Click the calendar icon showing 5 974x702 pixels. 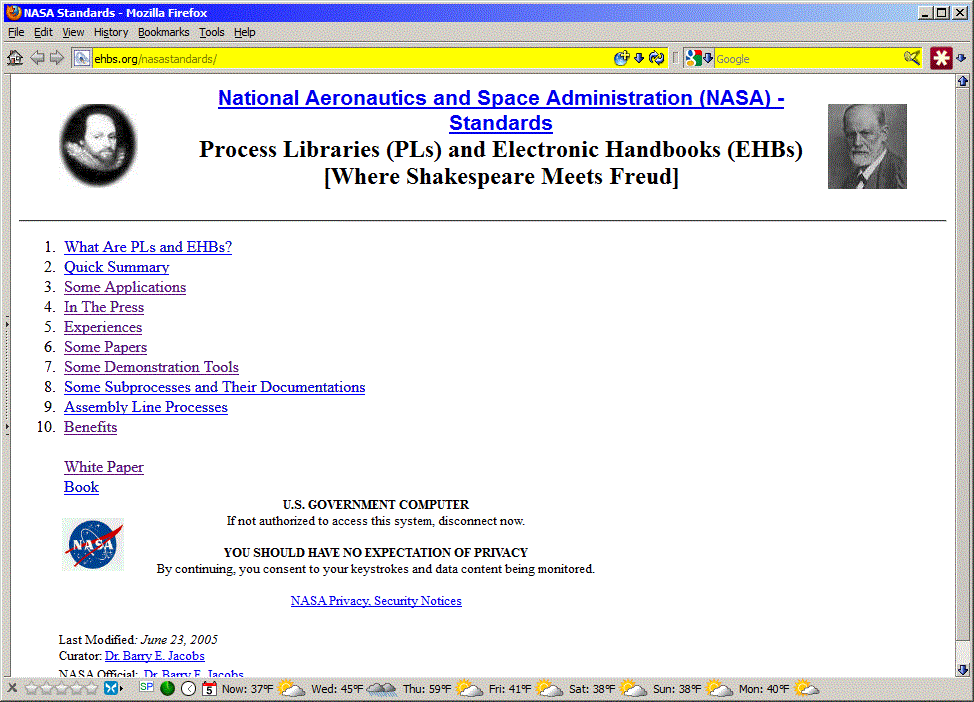click(x=209, y=688)
